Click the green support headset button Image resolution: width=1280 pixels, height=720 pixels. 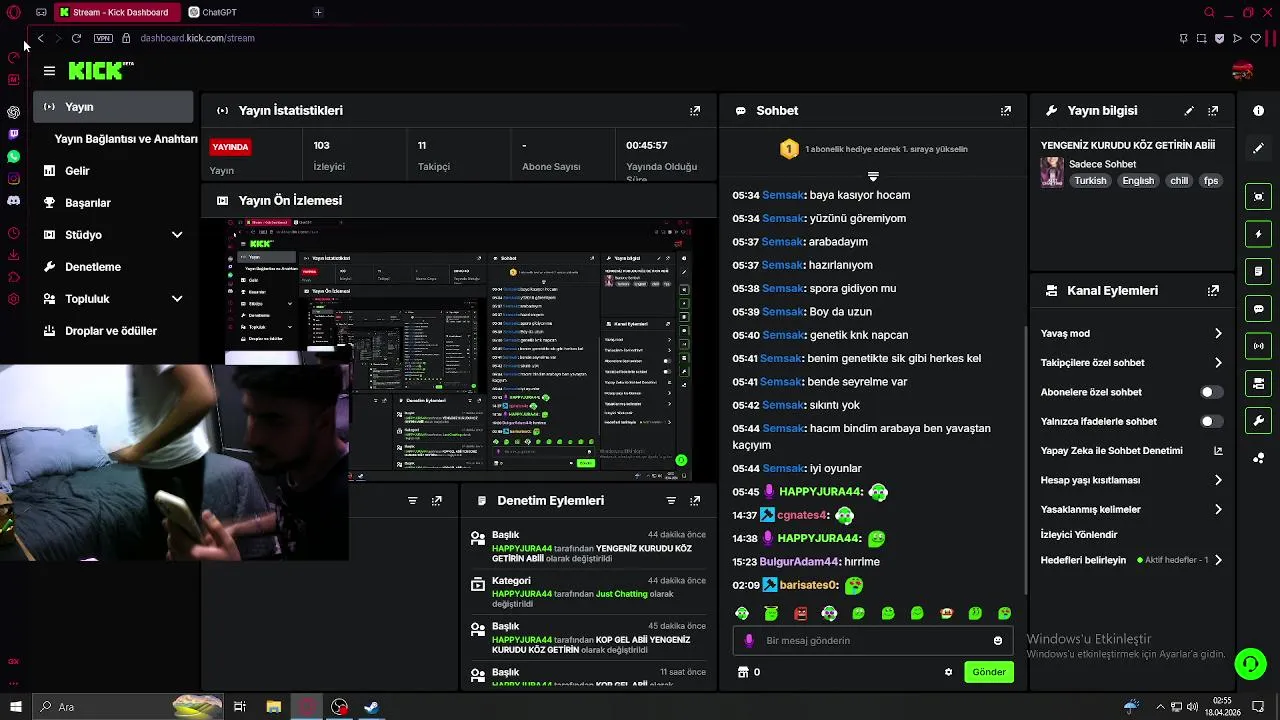click(x=1250, y=663)
